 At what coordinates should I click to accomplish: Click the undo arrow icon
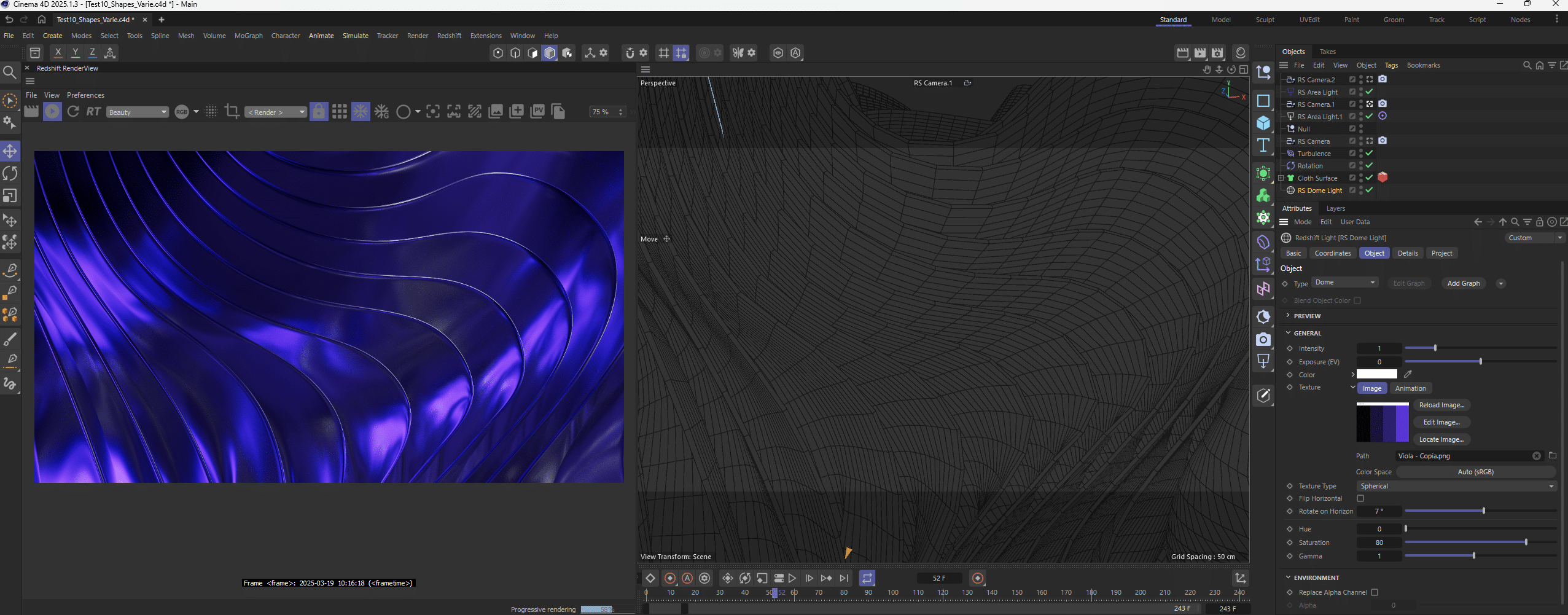pyautogui.click(x=9, y=20)
